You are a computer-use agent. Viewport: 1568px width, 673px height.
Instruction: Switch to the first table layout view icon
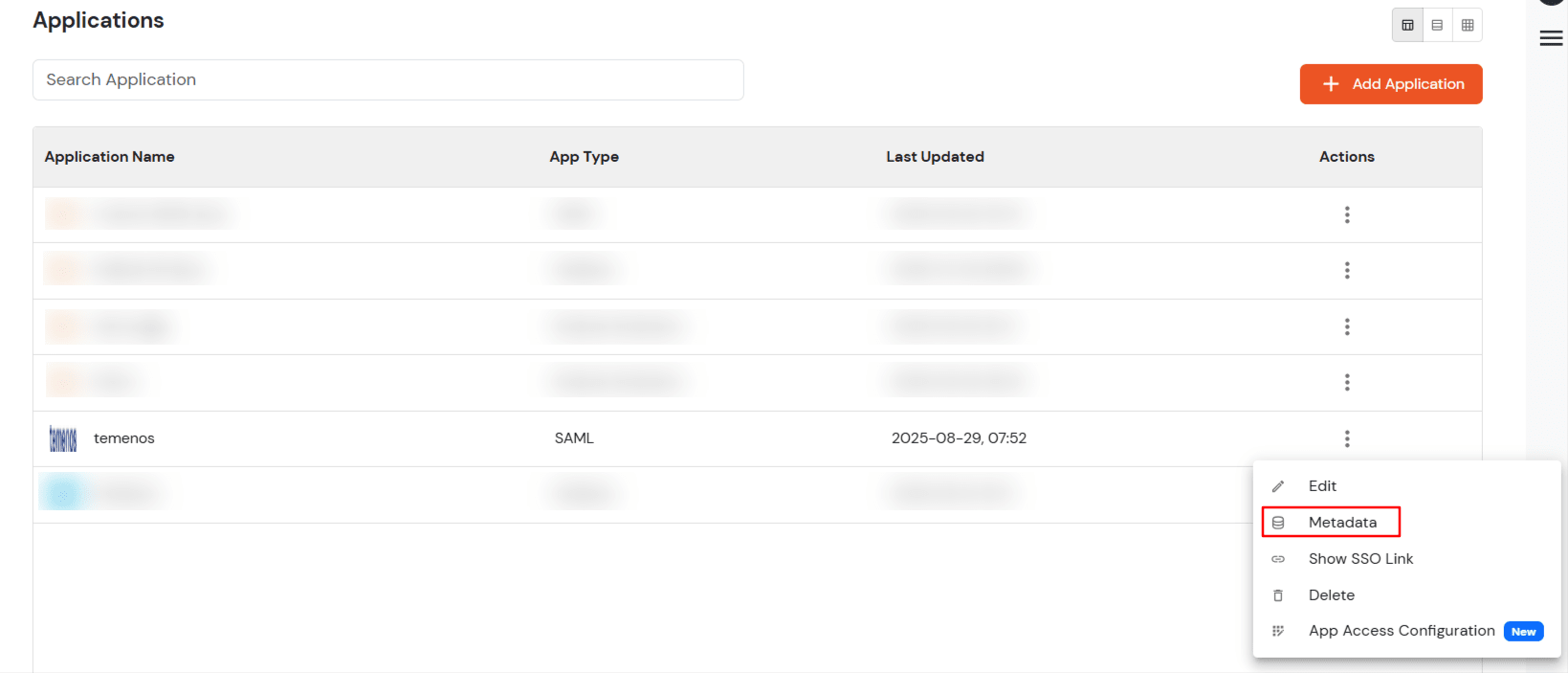pyautogui.click(x=1407, y=25)
